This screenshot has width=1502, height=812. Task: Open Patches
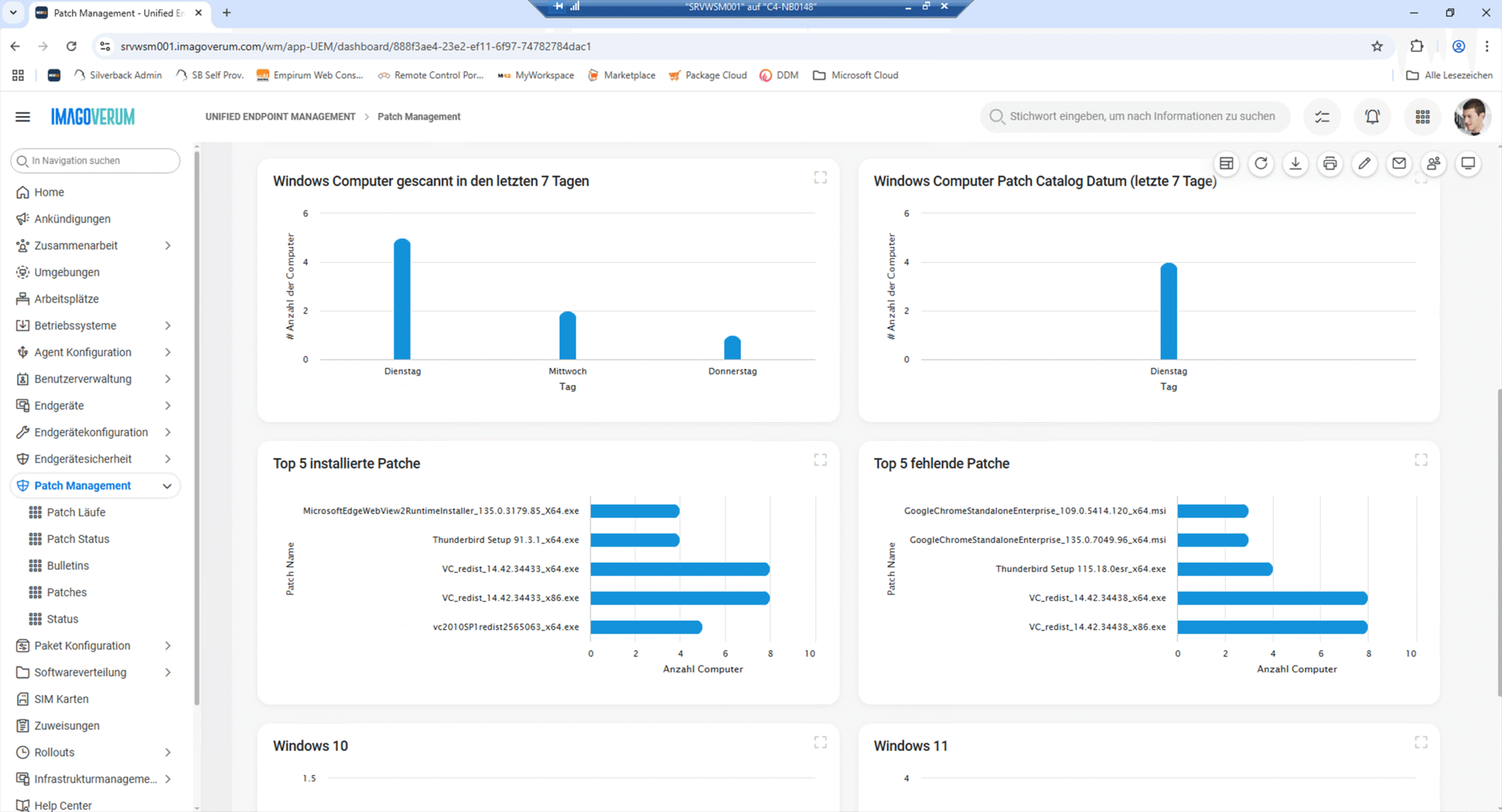coord(67,592)
